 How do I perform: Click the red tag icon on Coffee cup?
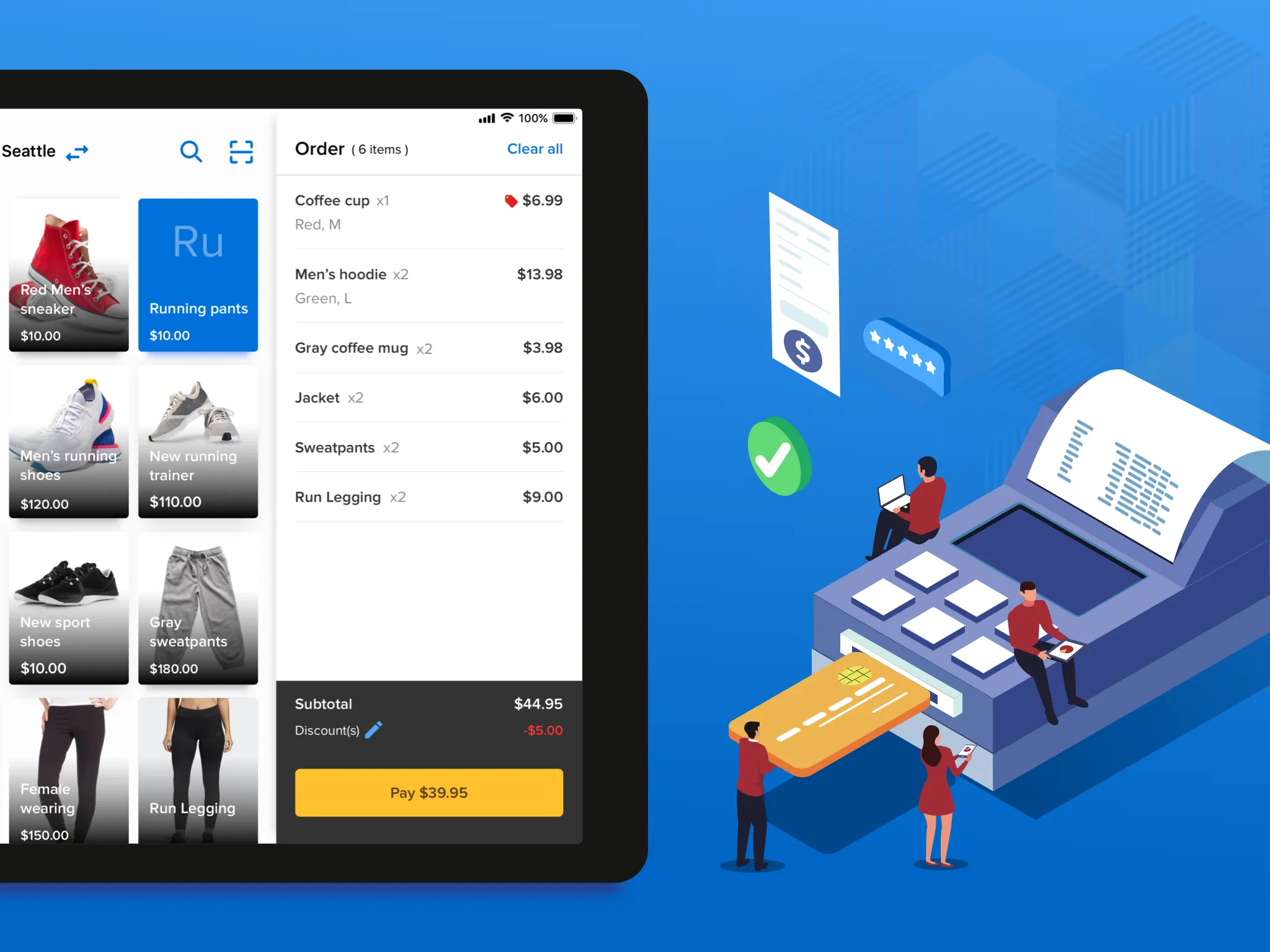point(510,201)
